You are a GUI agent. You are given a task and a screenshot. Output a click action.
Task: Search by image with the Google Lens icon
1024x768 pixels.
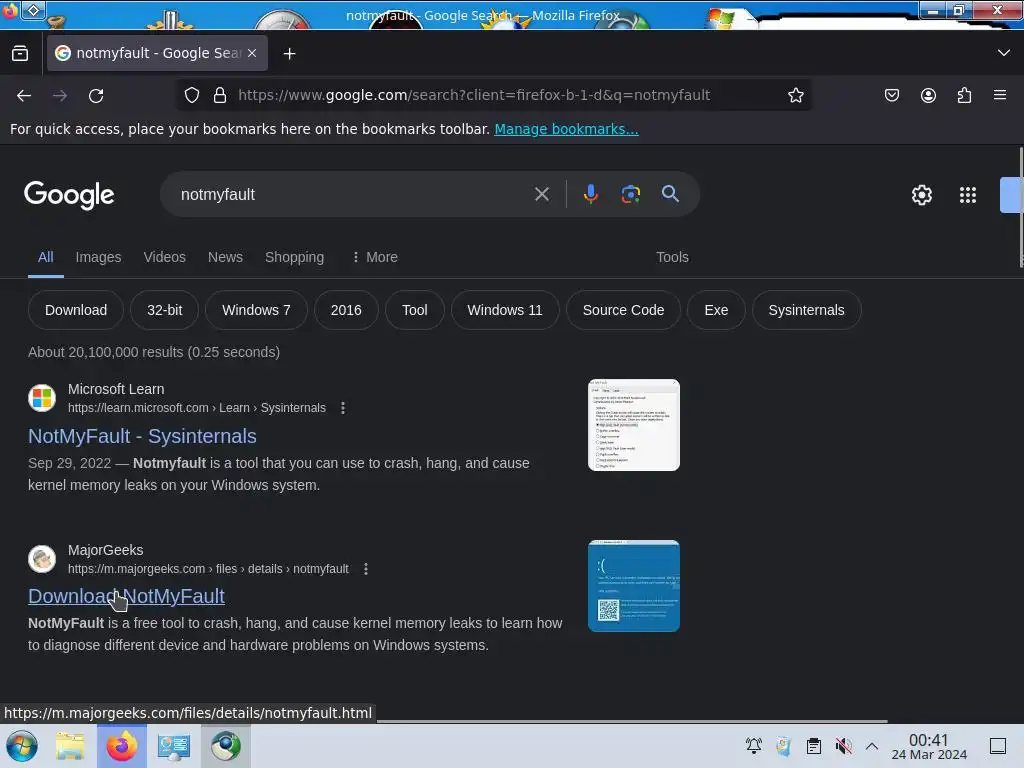[x=630, y=194]
